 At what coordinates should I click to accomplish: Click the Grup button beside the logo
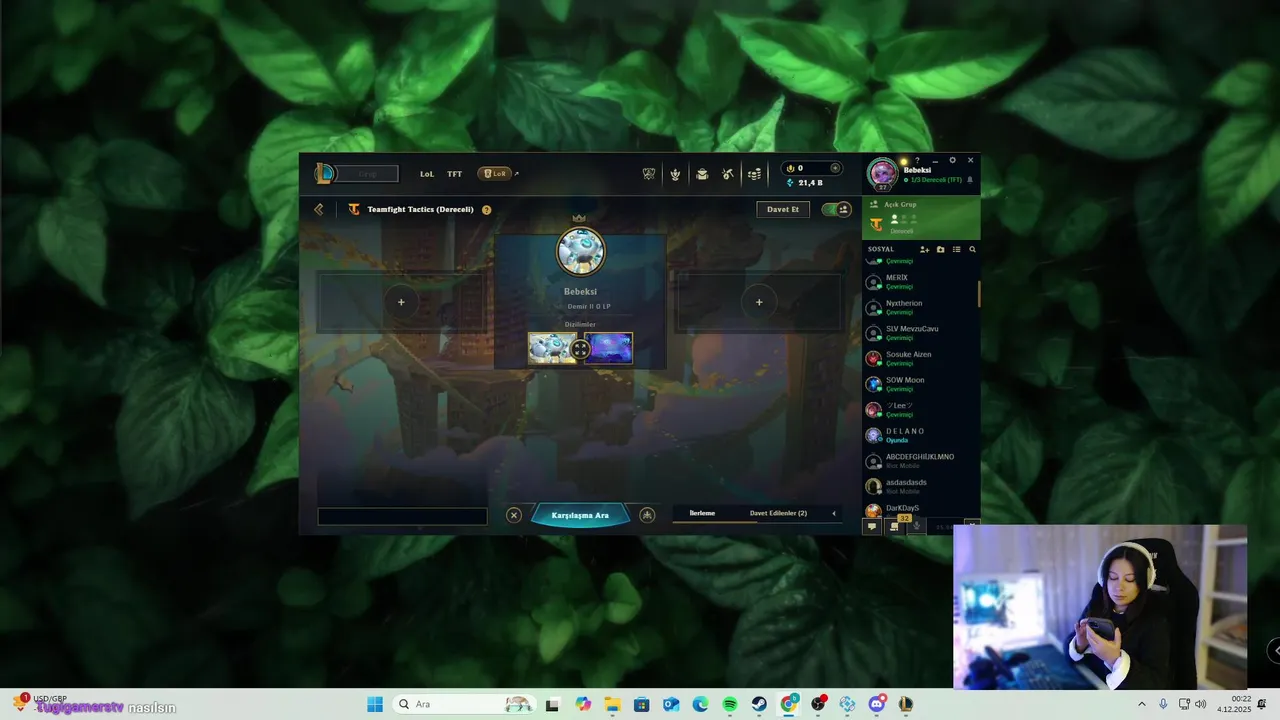(368, 174)
